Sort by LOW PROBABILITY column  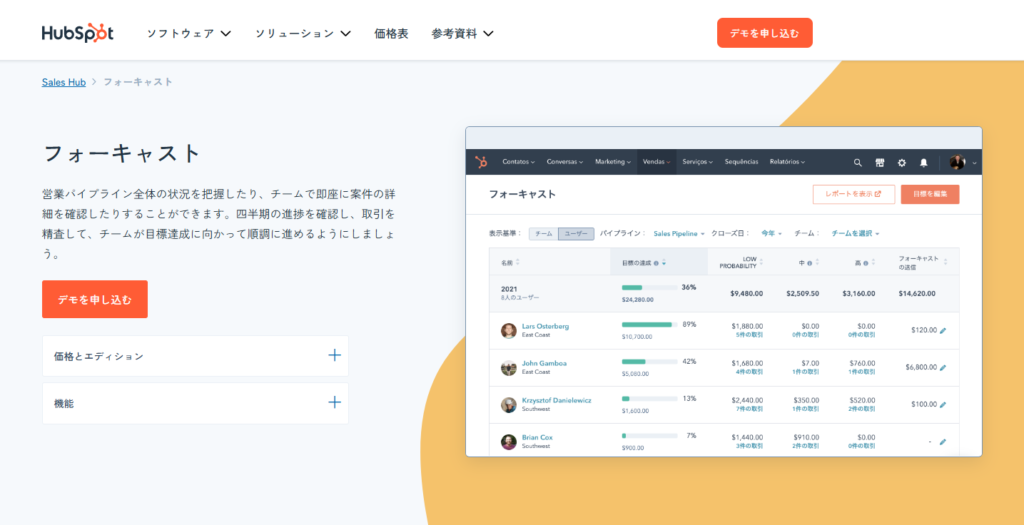coord(741,262)
